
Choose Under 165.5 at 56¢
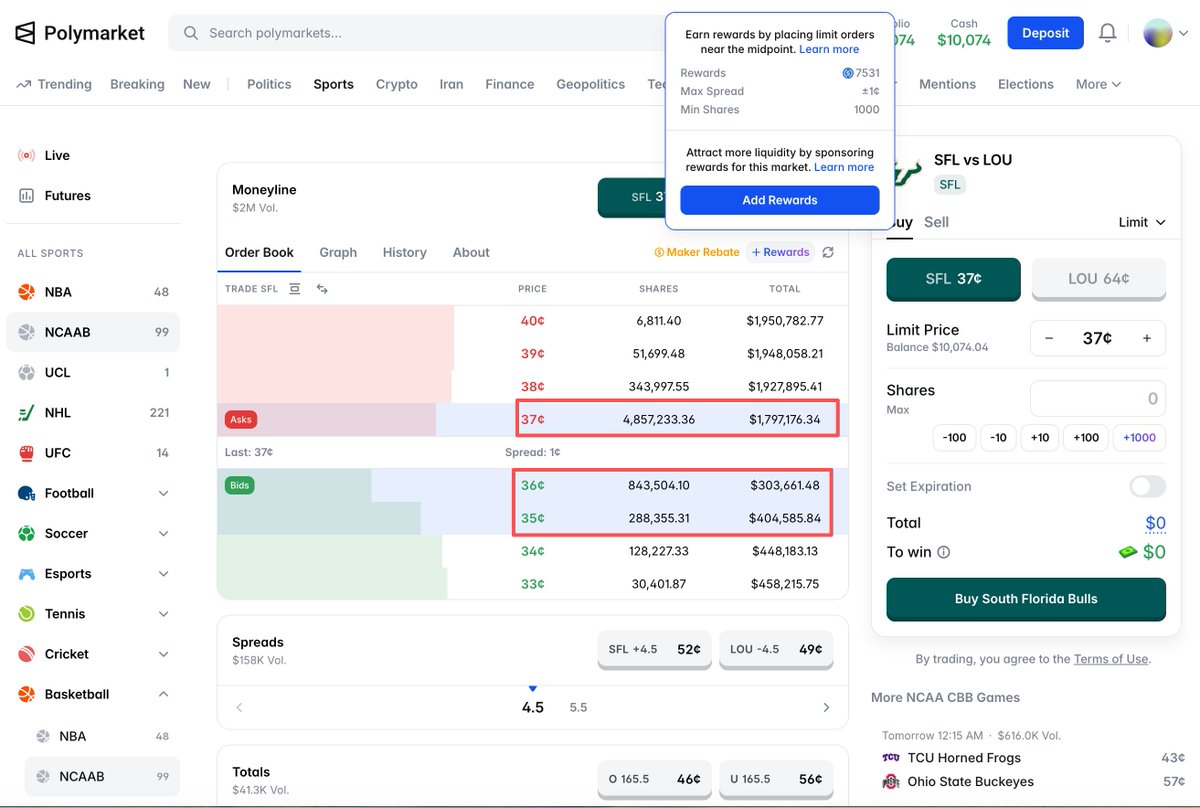click(776, 779)
